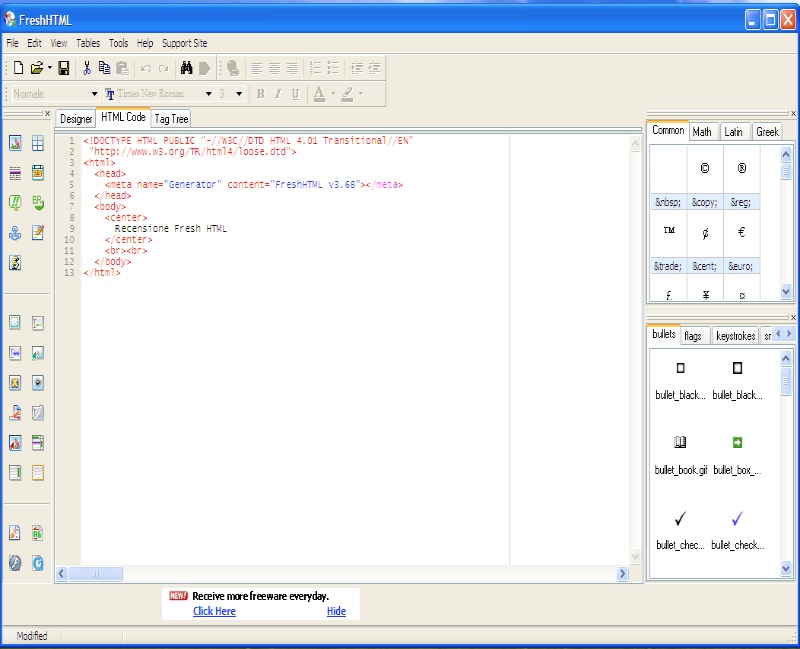Expand the Normale paragraph style dropdown
The width and height of the screenshot is (800, 649).
[x=93, y=94]
